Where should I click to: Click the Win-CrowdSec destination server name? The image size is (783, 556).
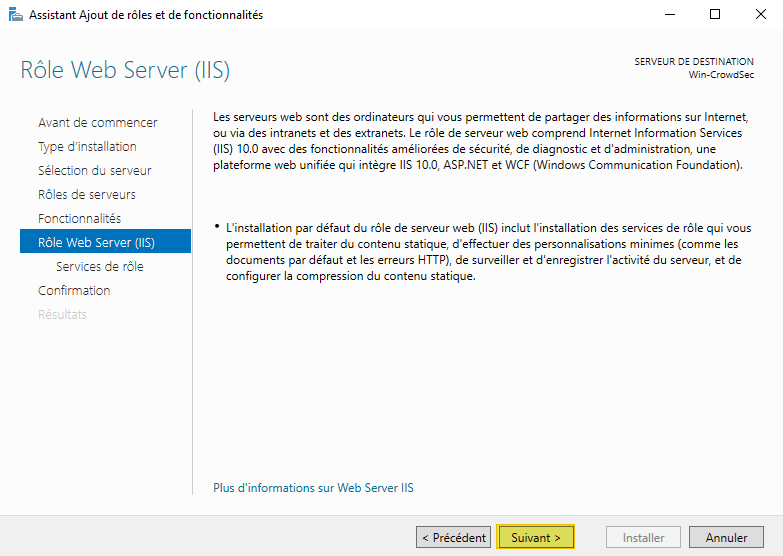coord(721,75)
